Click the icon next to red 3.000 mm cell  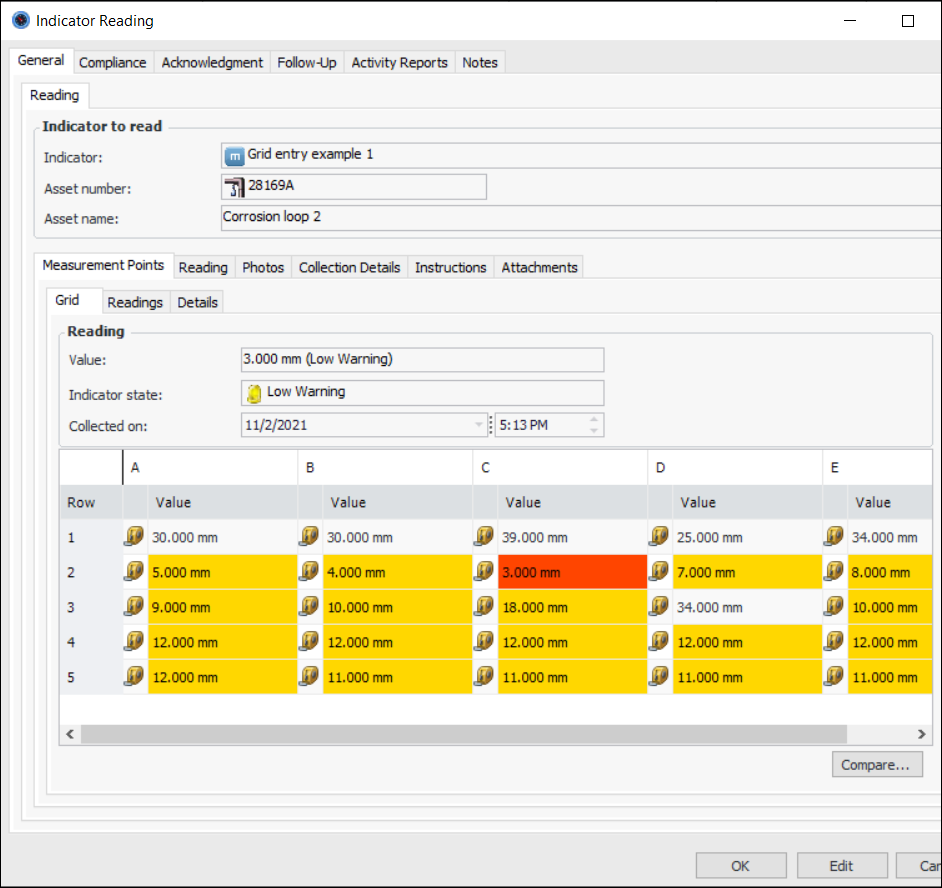[485, 572]
